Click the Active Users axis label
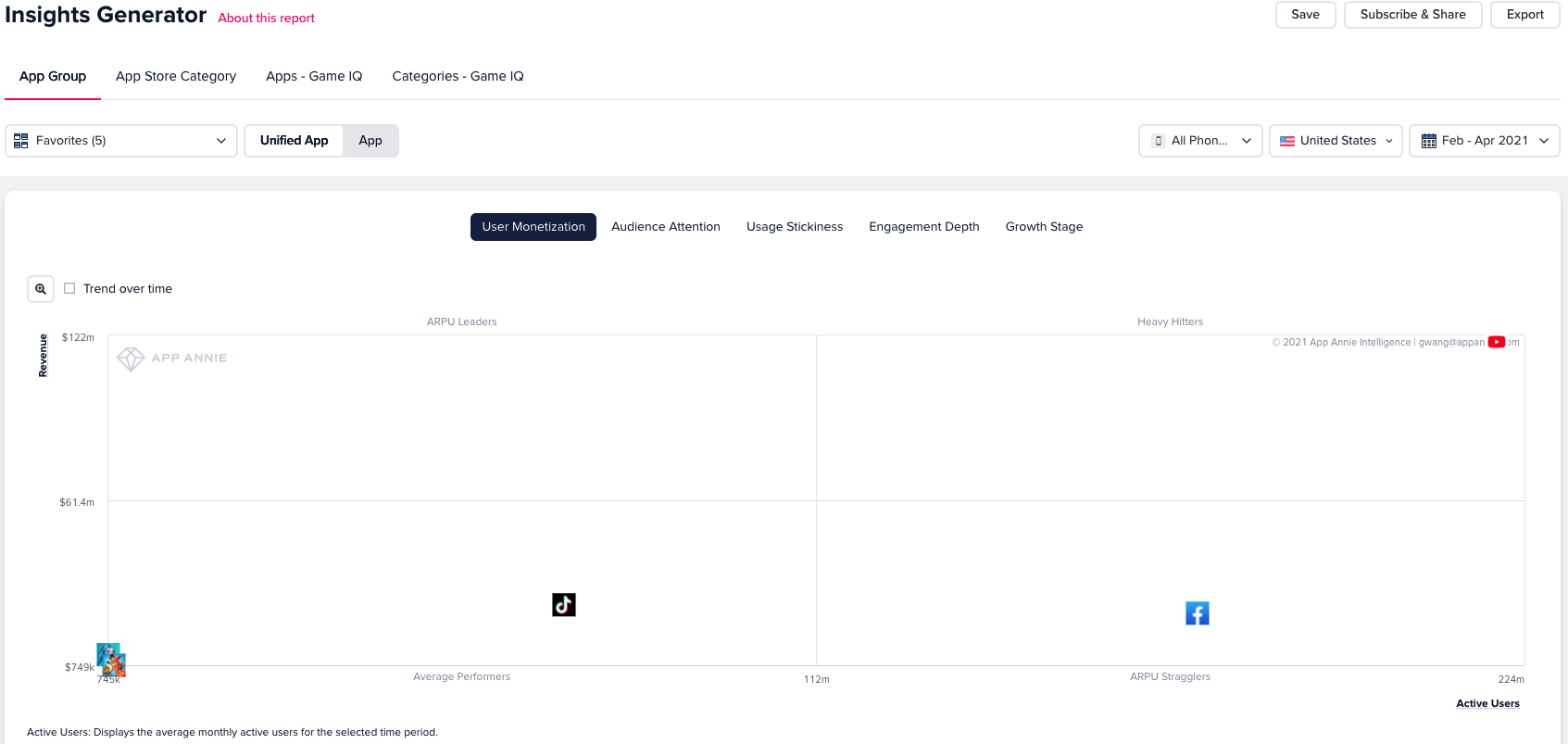This screenshot has width=1568, height=744. pyautogui.click(x=1487, y=703)
